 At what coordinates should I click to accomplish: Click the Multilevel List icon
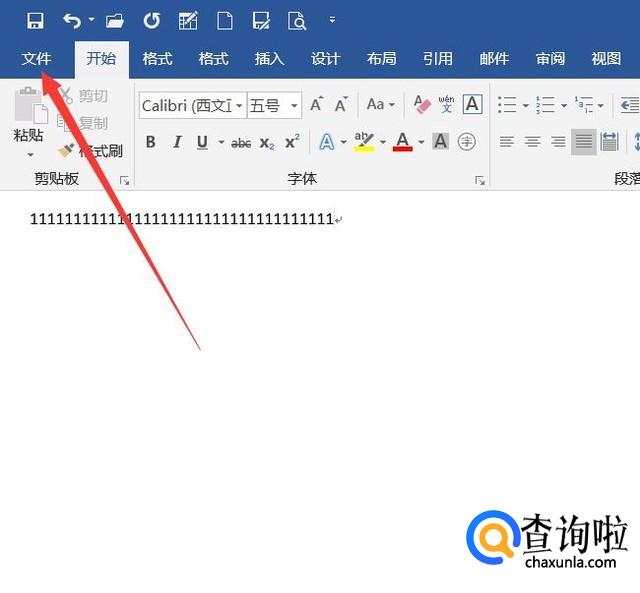(x=584, y=104)
